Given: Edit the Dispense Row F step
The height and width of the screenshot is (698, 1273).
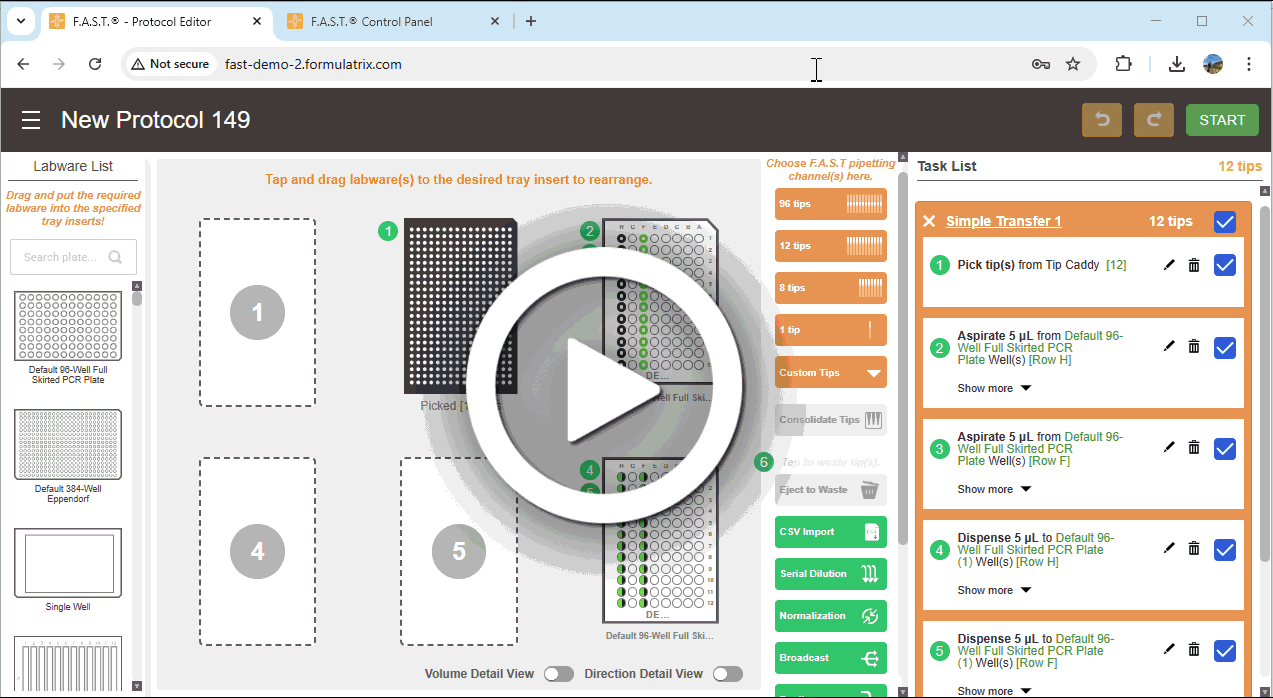Looking at the screenshot, I should (x=1169, y=649).
